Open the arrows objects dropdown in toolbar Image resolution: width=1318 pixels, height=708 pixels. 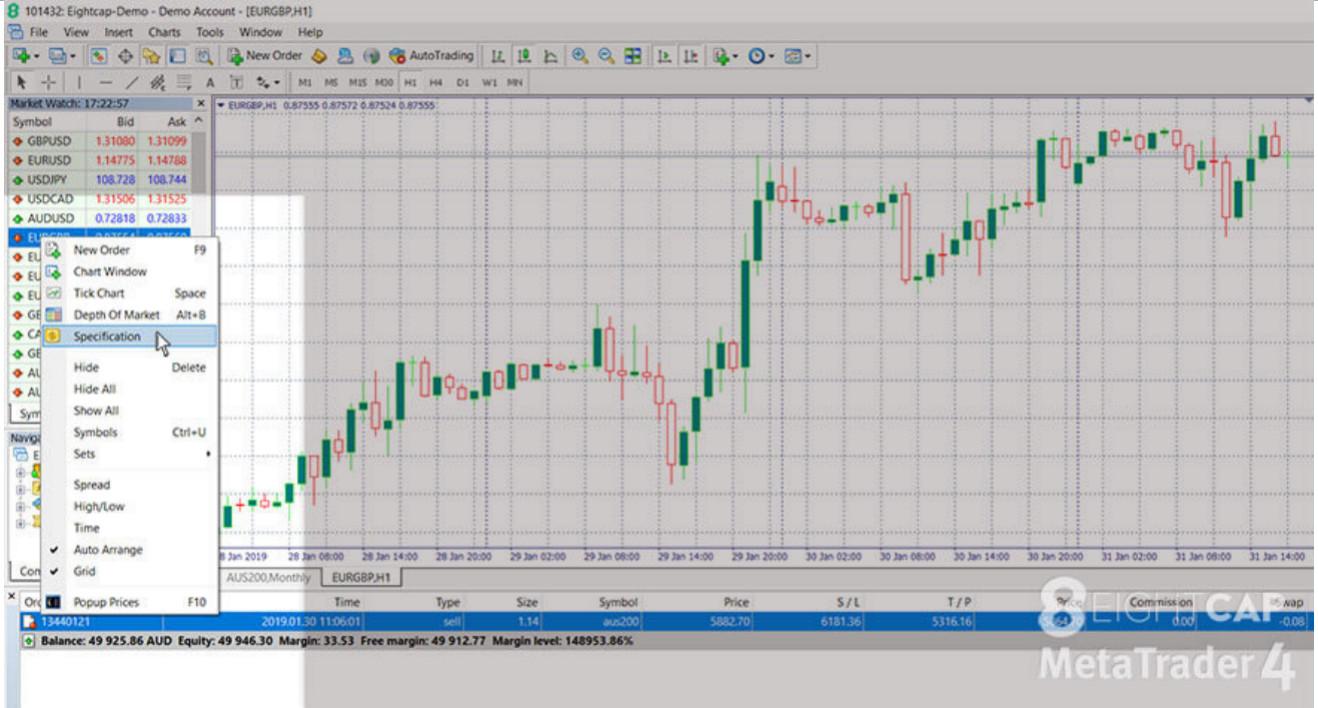point(268,83)
